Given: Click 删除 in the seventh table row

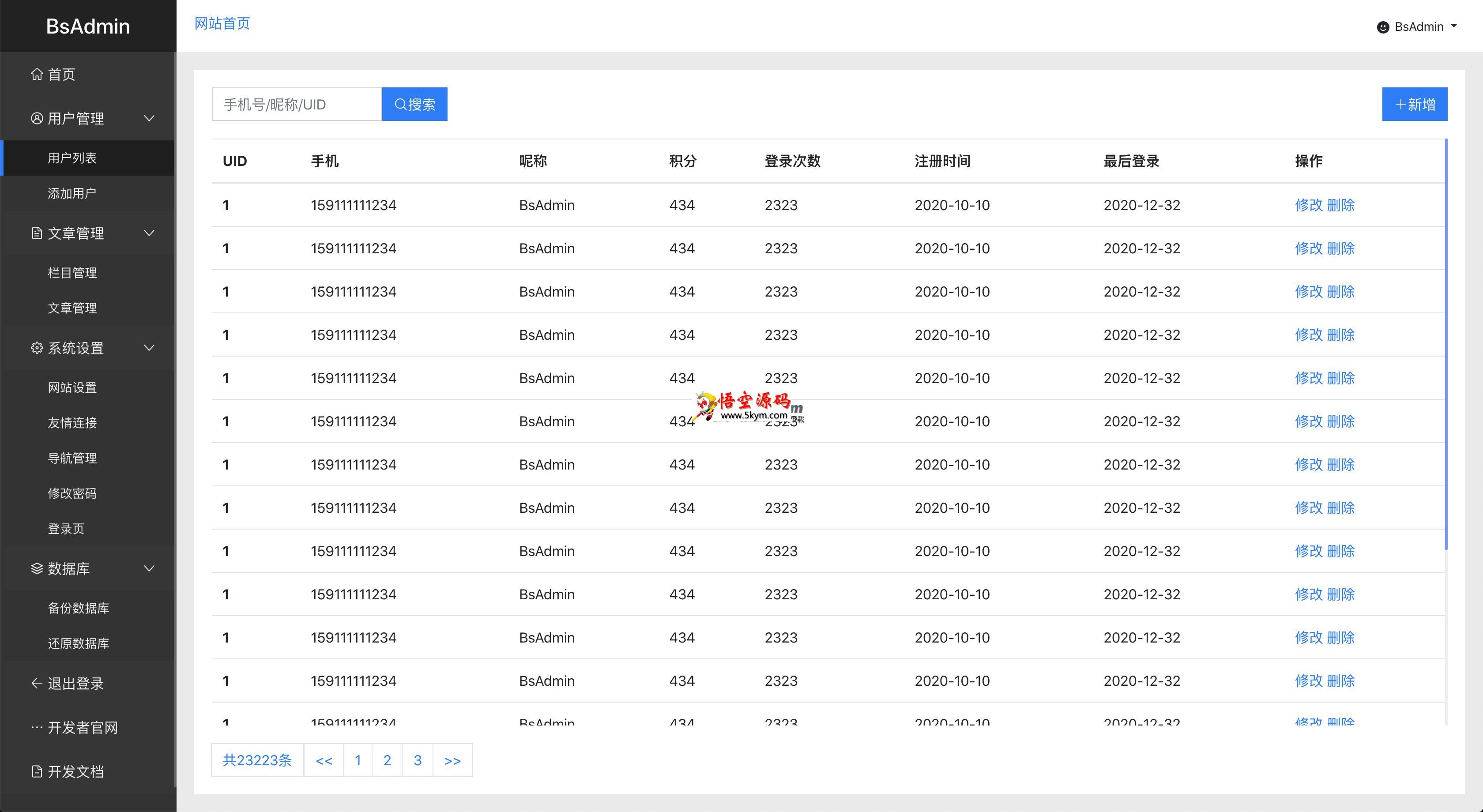Looking at the screenshot, I should click(1340, 464).
